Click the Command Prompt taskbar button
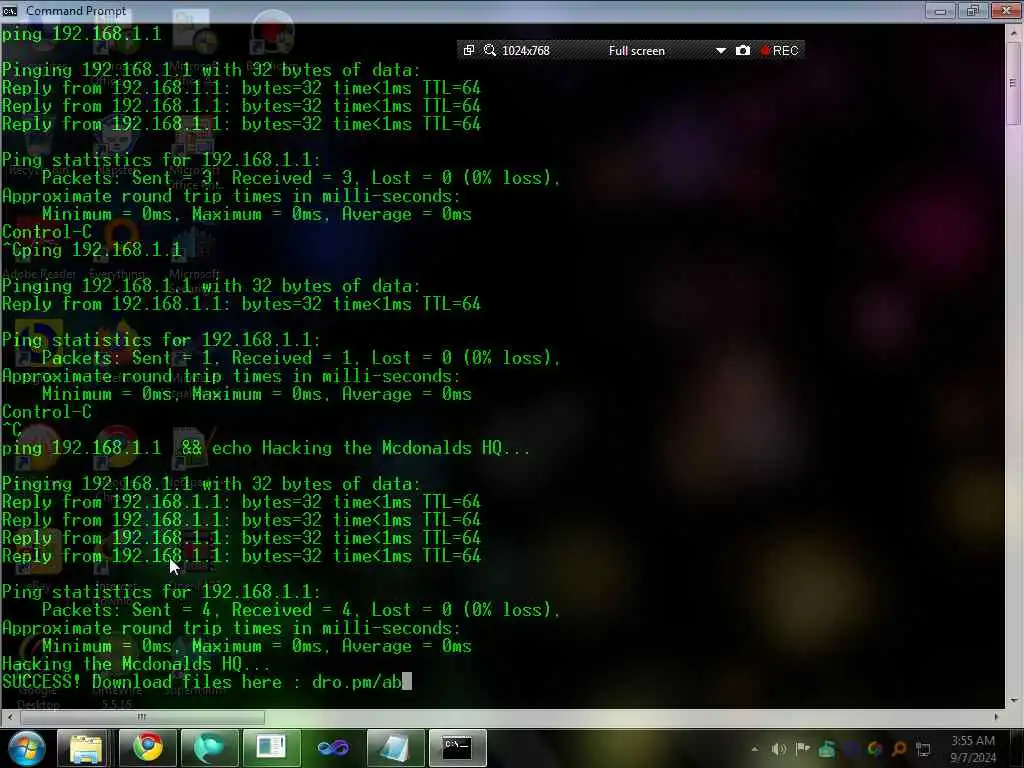Screen dimensions: 1024x768 (x=457, y=748)
